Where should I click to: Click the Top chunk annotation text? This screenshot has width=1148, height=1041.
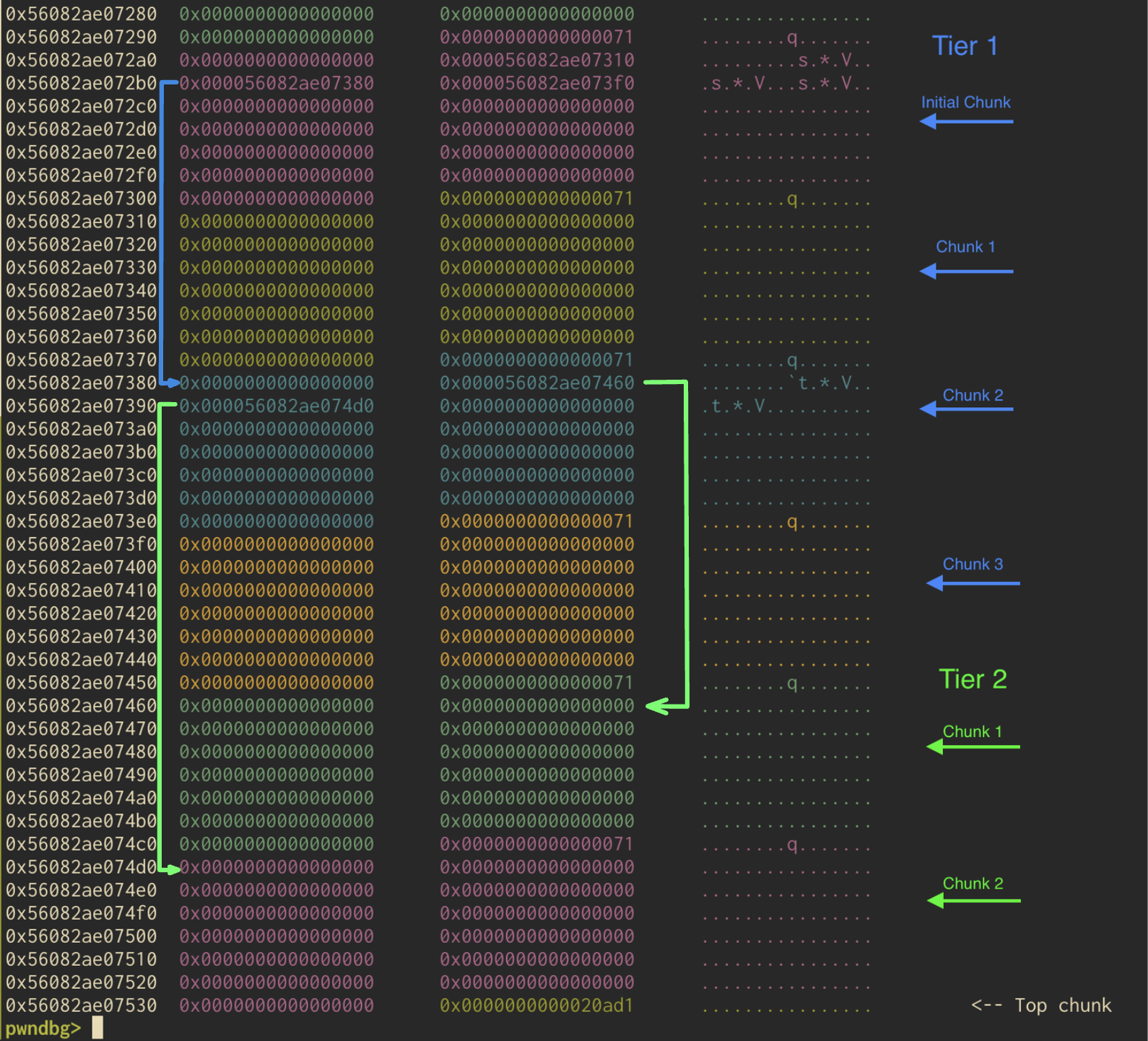click(x=1062, y=1005)
